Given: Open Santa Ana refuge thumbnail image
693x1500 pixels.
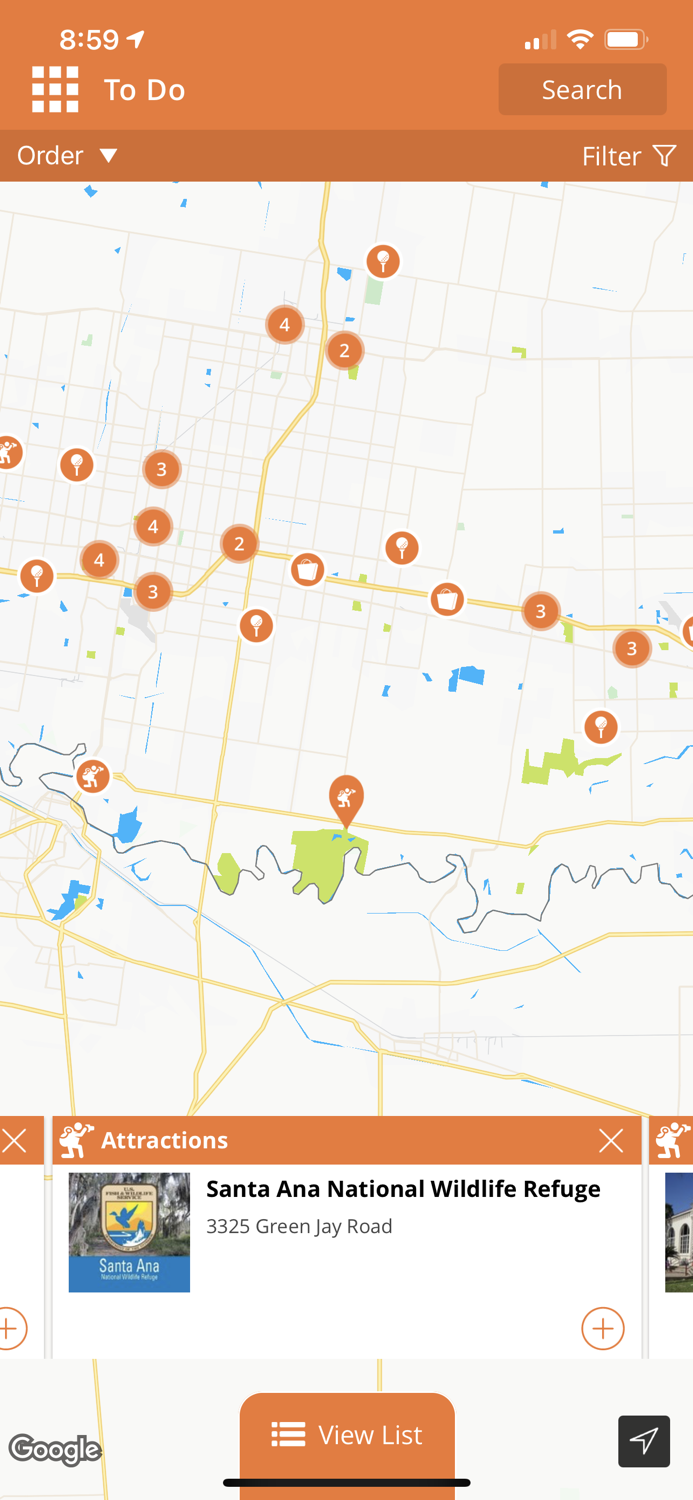Looking at the screenshot, I should click(129, 1233).
